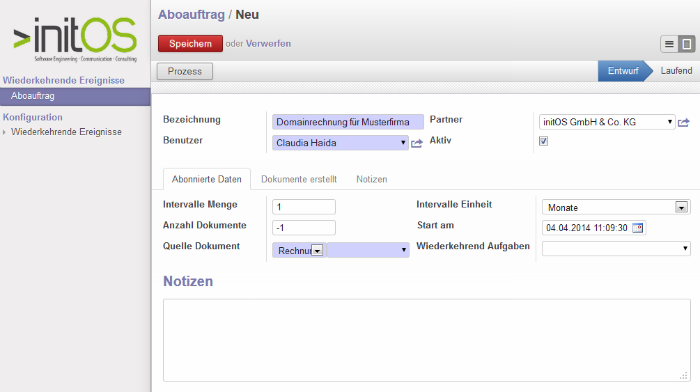Grab the Notizen textarea resize handle

pyautogui.click(x=684, y=375)
